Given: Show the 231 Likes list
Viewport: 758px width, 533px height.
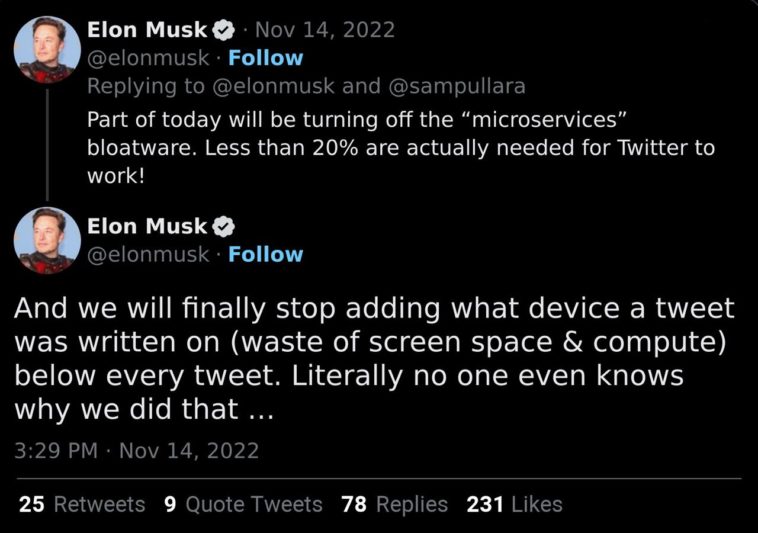Looking at the screenshot, I should [x=514, y=504].
